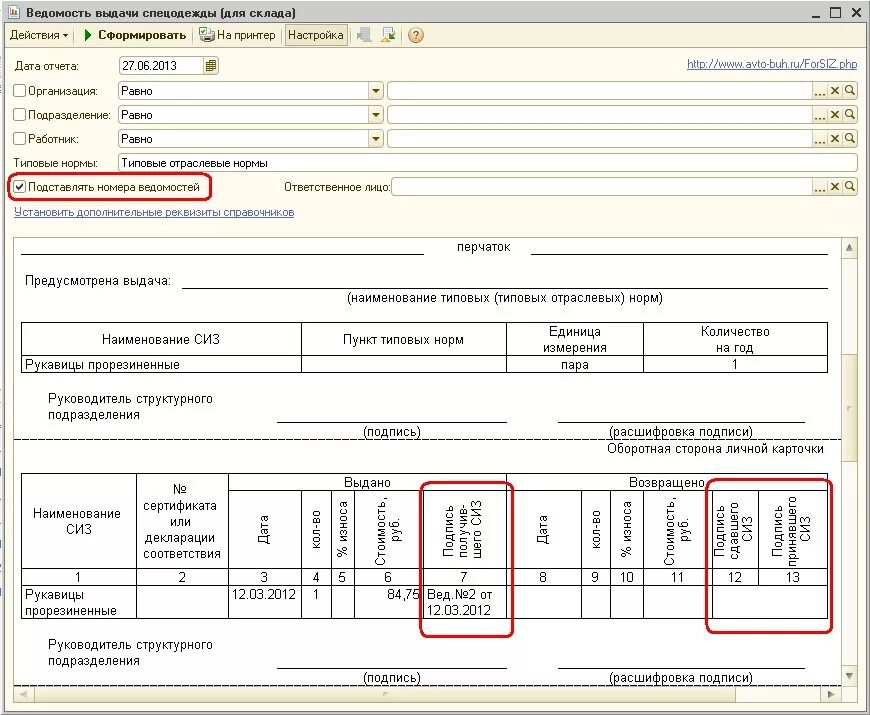870x715 pixels.
Task: Click the 'Возвращено' group header
Action: (x=666, y=483)
